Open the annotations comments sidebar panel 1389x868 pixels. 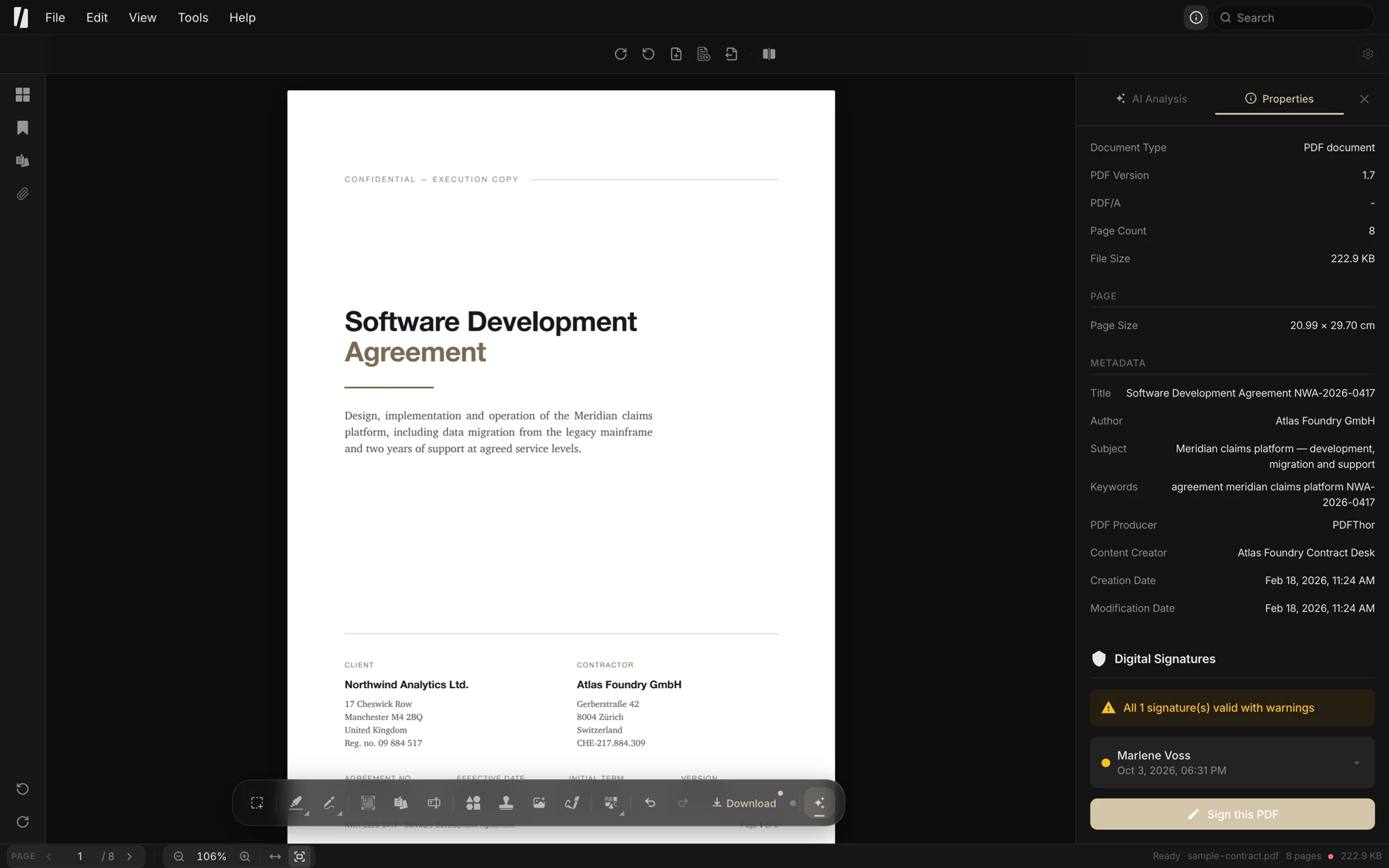pyautogui.click(x=23, y=161)
